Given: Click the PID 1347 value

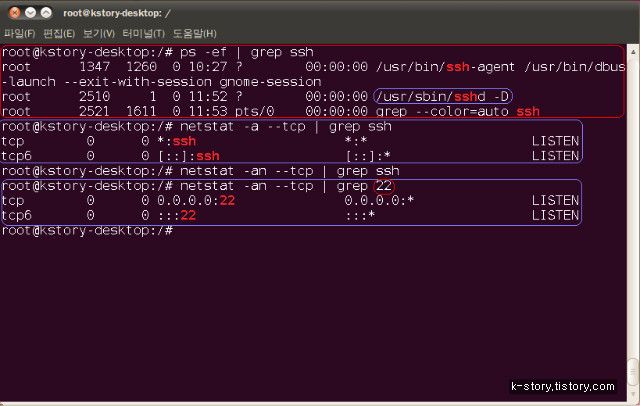Looking at the screenshot, I should [x=94, y=67].
